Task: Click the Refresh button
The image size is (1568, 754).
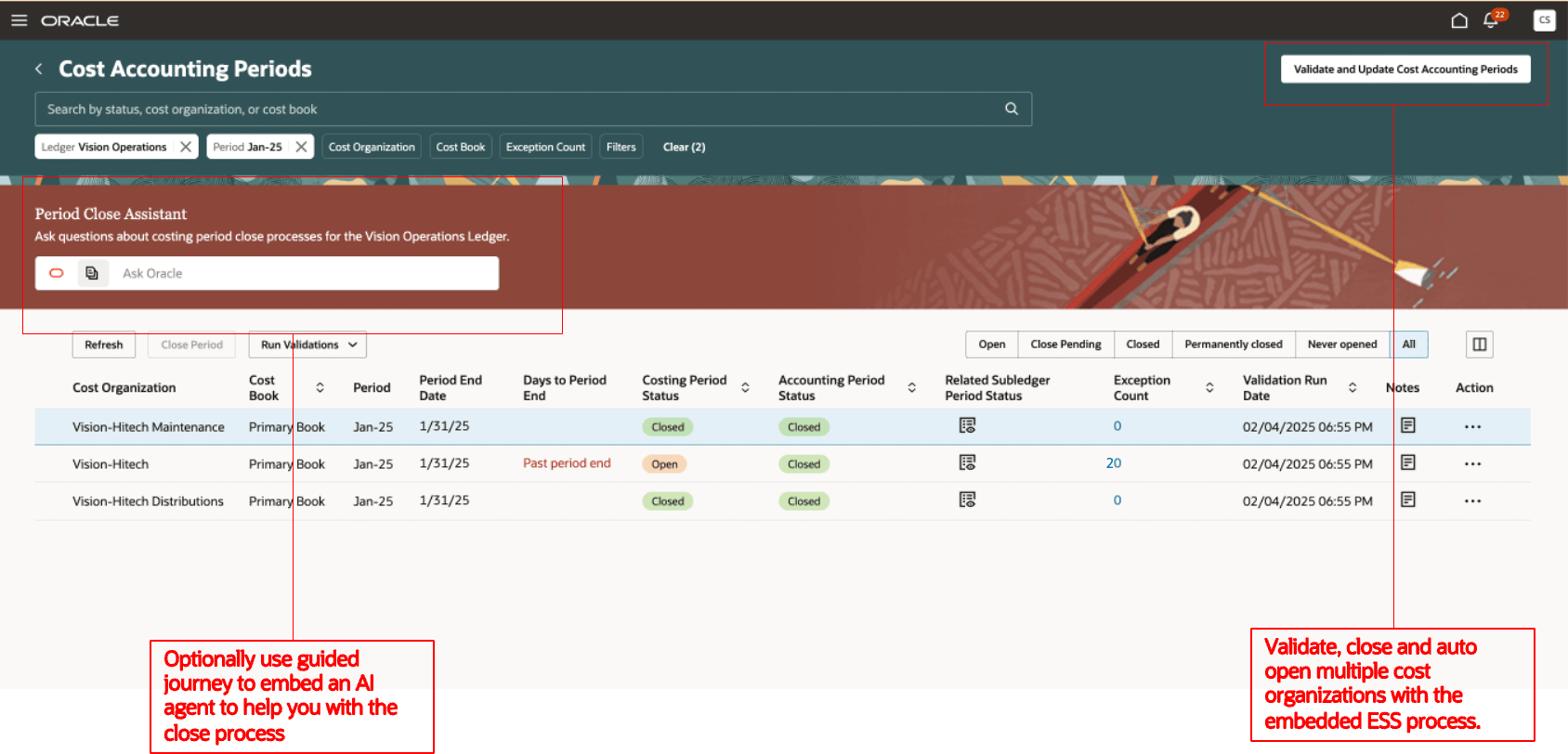Action: (104, 344)
